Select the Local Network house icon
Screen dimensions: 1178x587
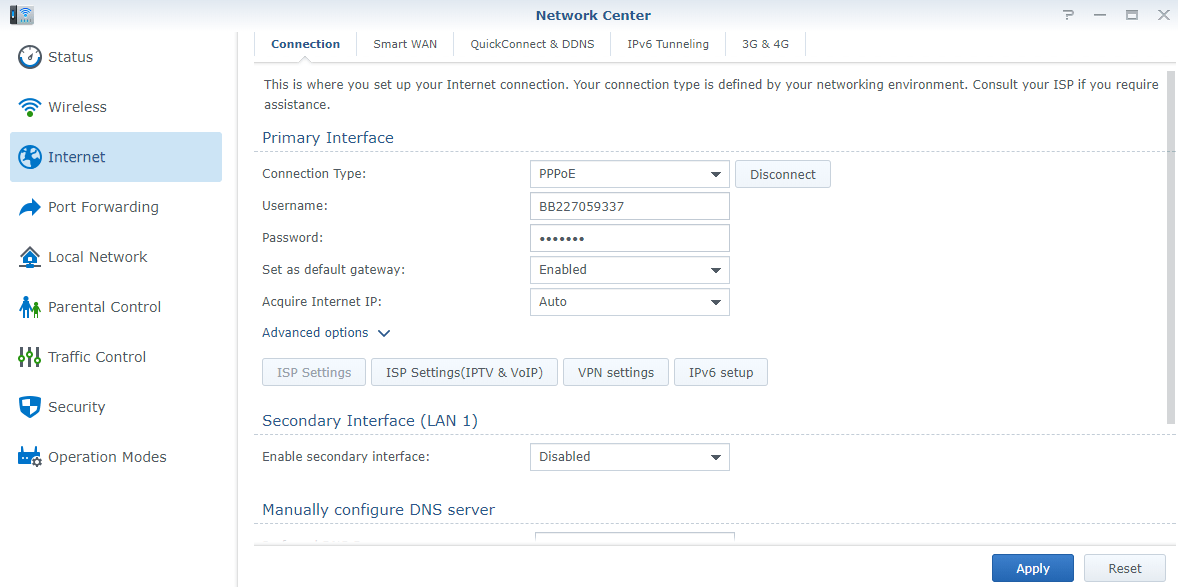pos(31,257)
